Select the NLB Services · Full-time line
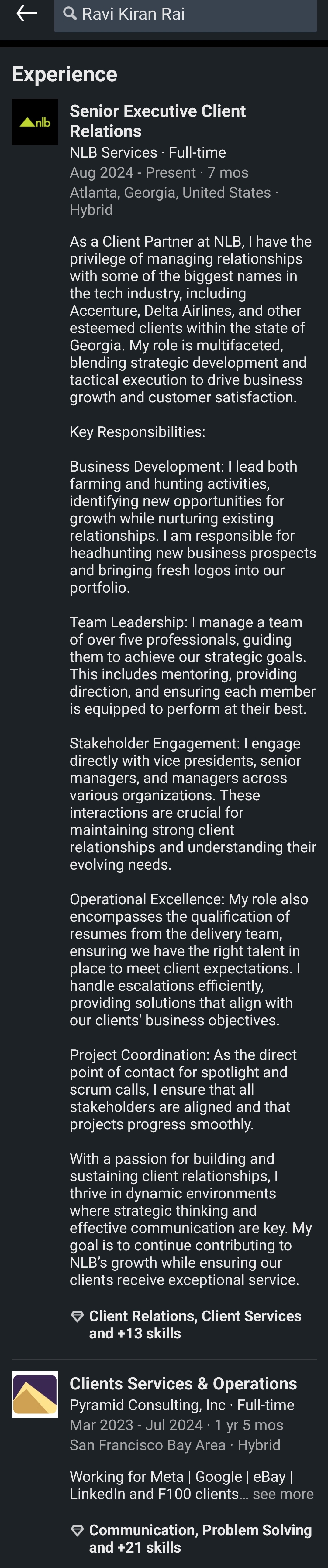The height and width of the screenshot is (1568, 328). [x=148, y=152]
